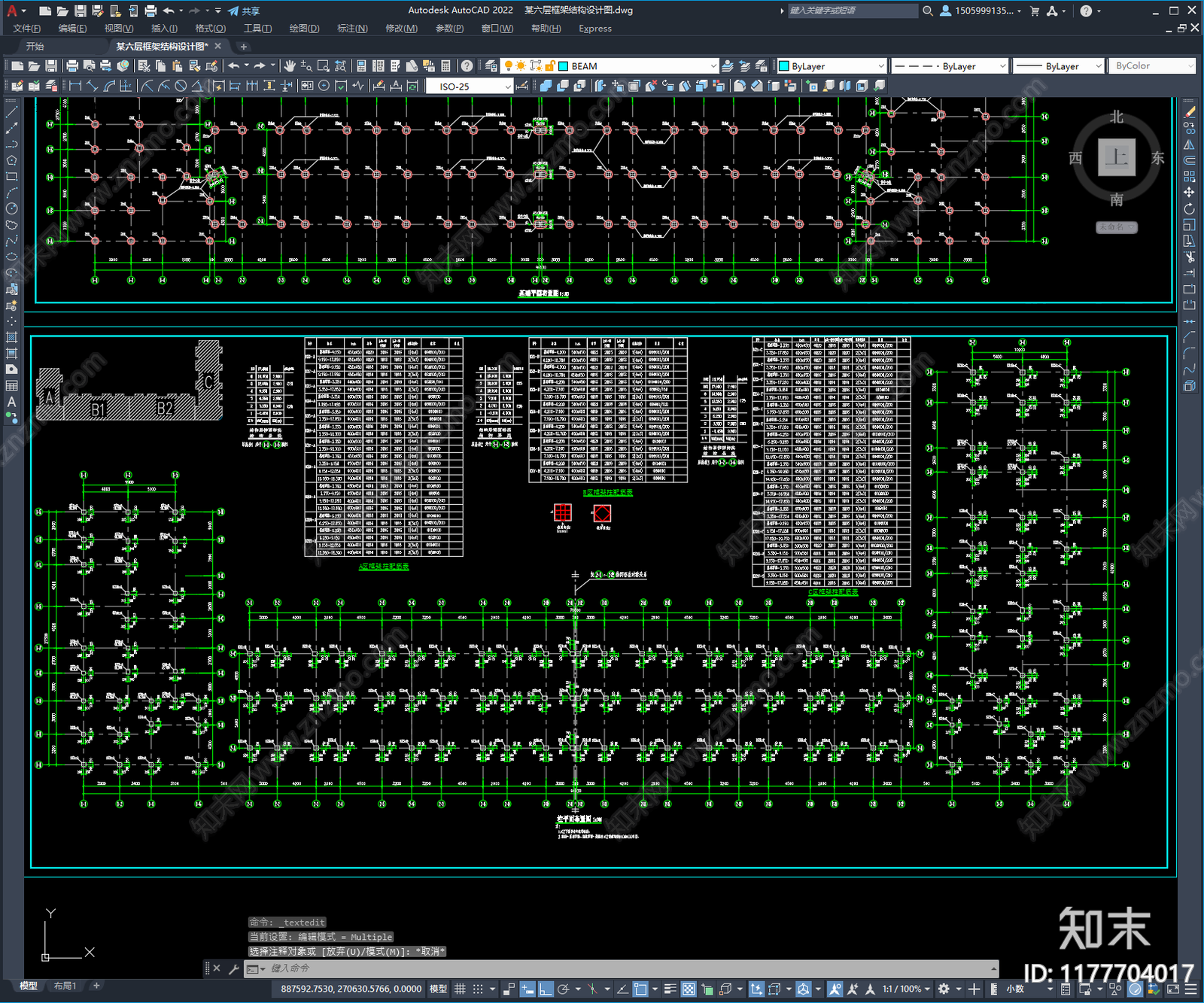Click the BEAM layer cyan color swatch

coord(563,66)
